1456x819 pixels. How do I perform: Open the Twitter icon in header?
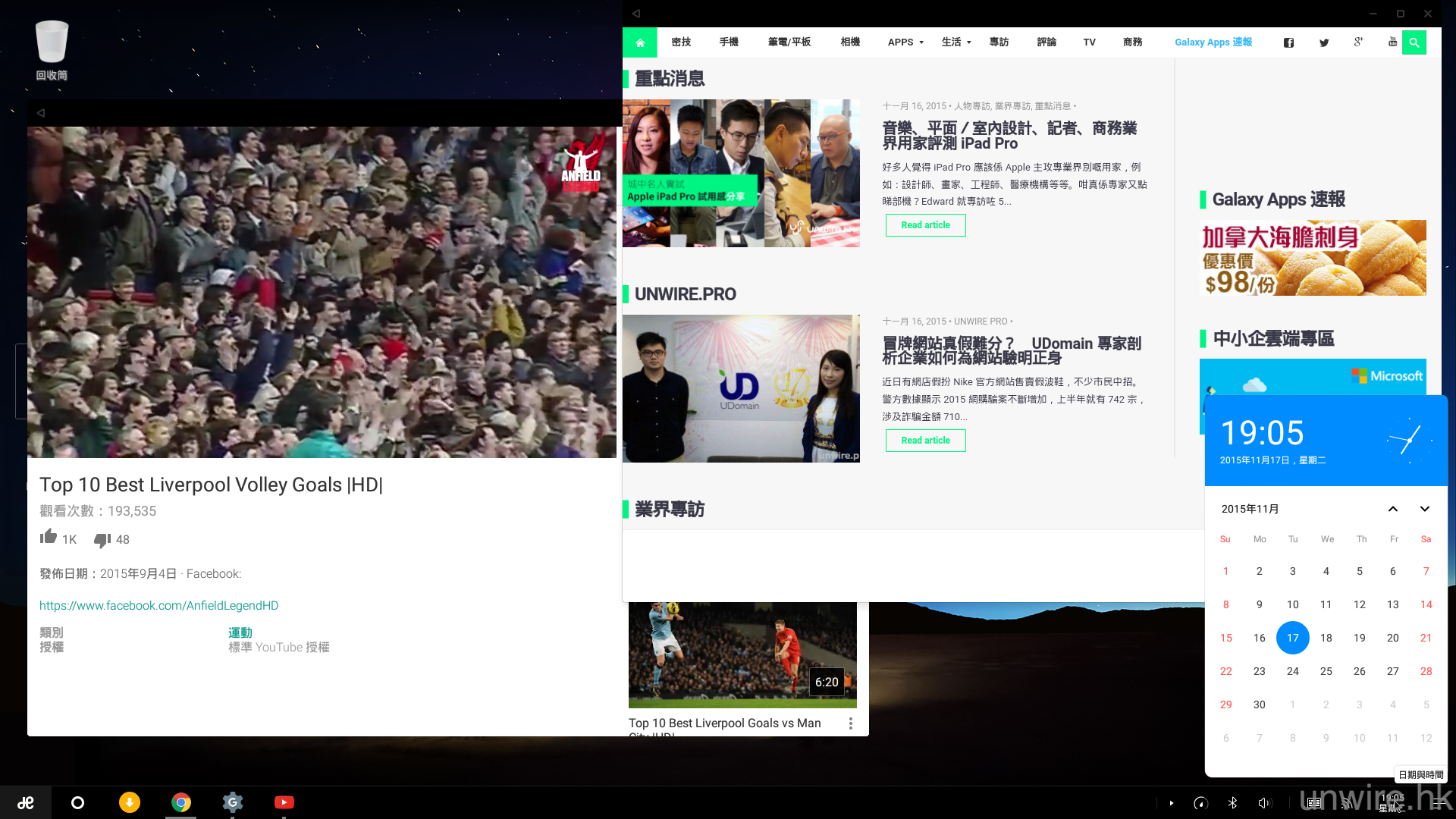click(1324, 42)
